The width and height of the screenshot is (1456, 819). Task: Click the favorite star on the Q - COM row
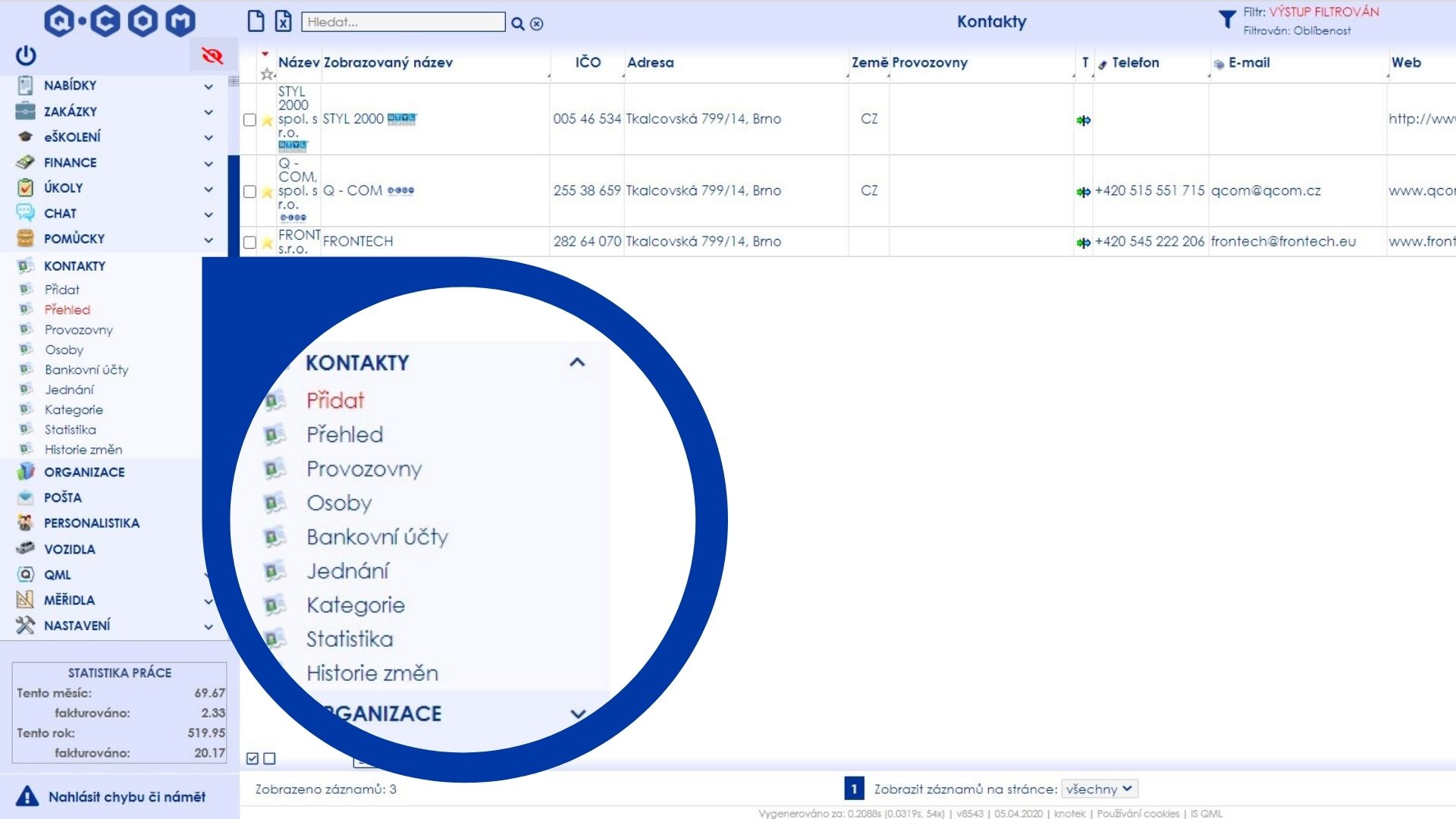267,192
